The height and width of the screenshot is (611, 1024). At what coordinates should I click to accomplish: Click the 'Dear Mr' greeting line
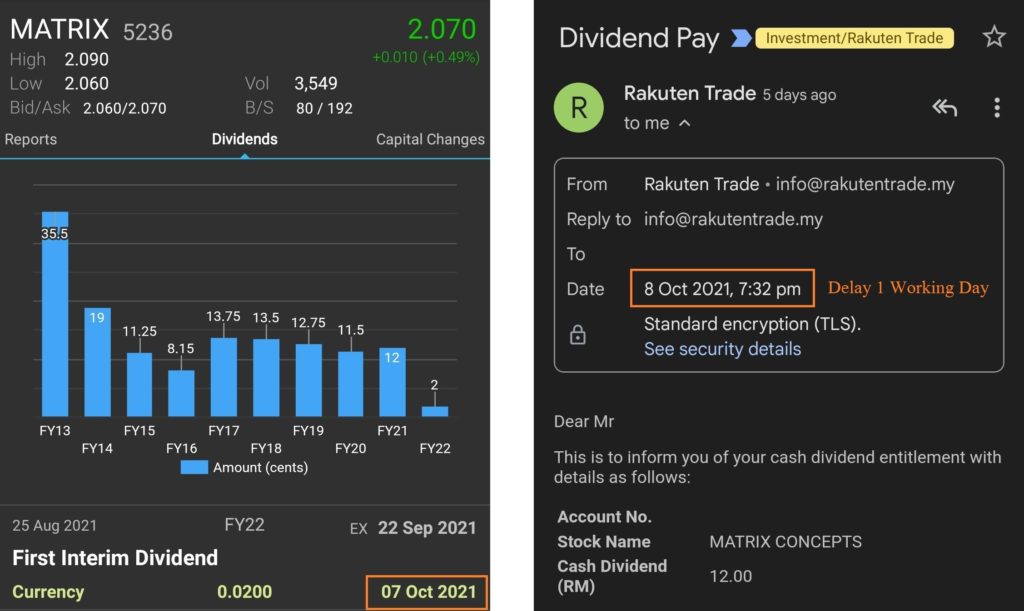[584, 422]
